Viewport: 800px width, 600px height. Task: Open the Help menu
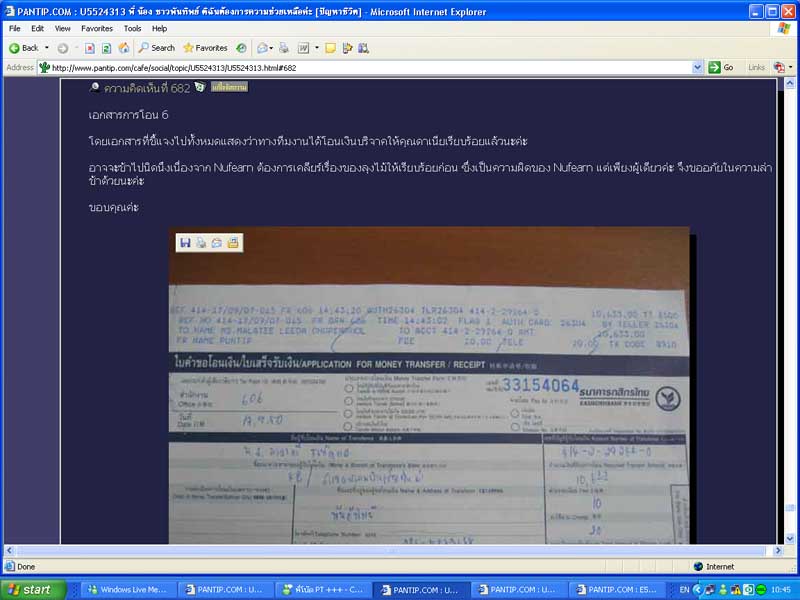coord(159,29)
